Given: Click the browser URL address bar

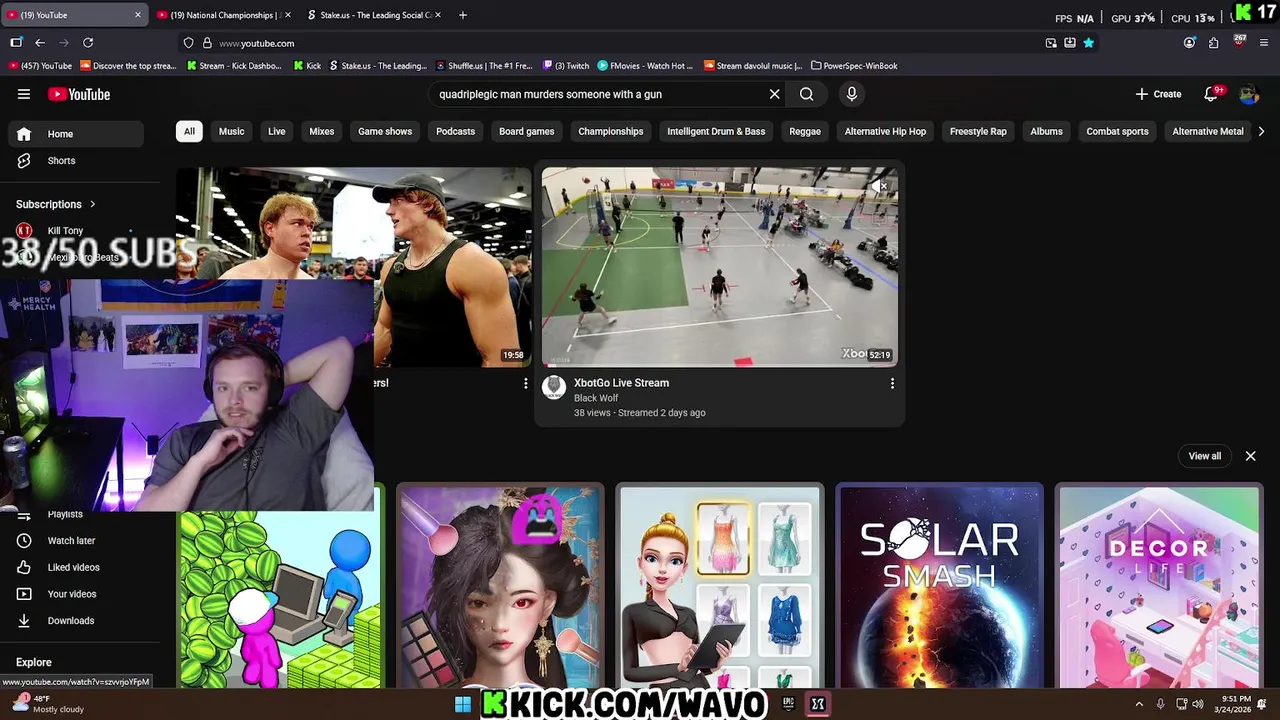Looking at the screenshot, I should pos(610,43).
